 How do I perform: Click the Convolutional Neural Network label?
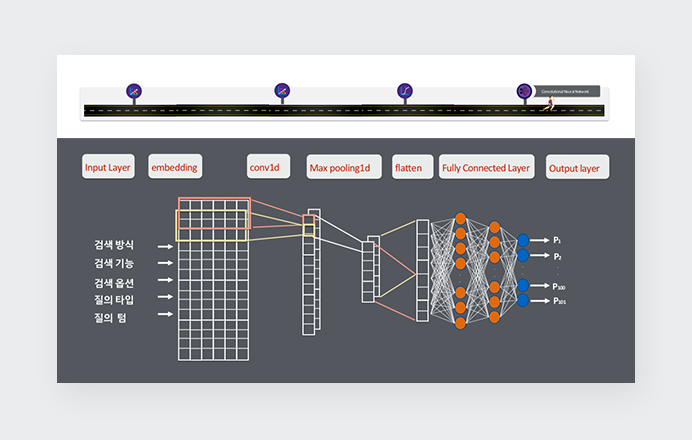(x=567, y=91)
